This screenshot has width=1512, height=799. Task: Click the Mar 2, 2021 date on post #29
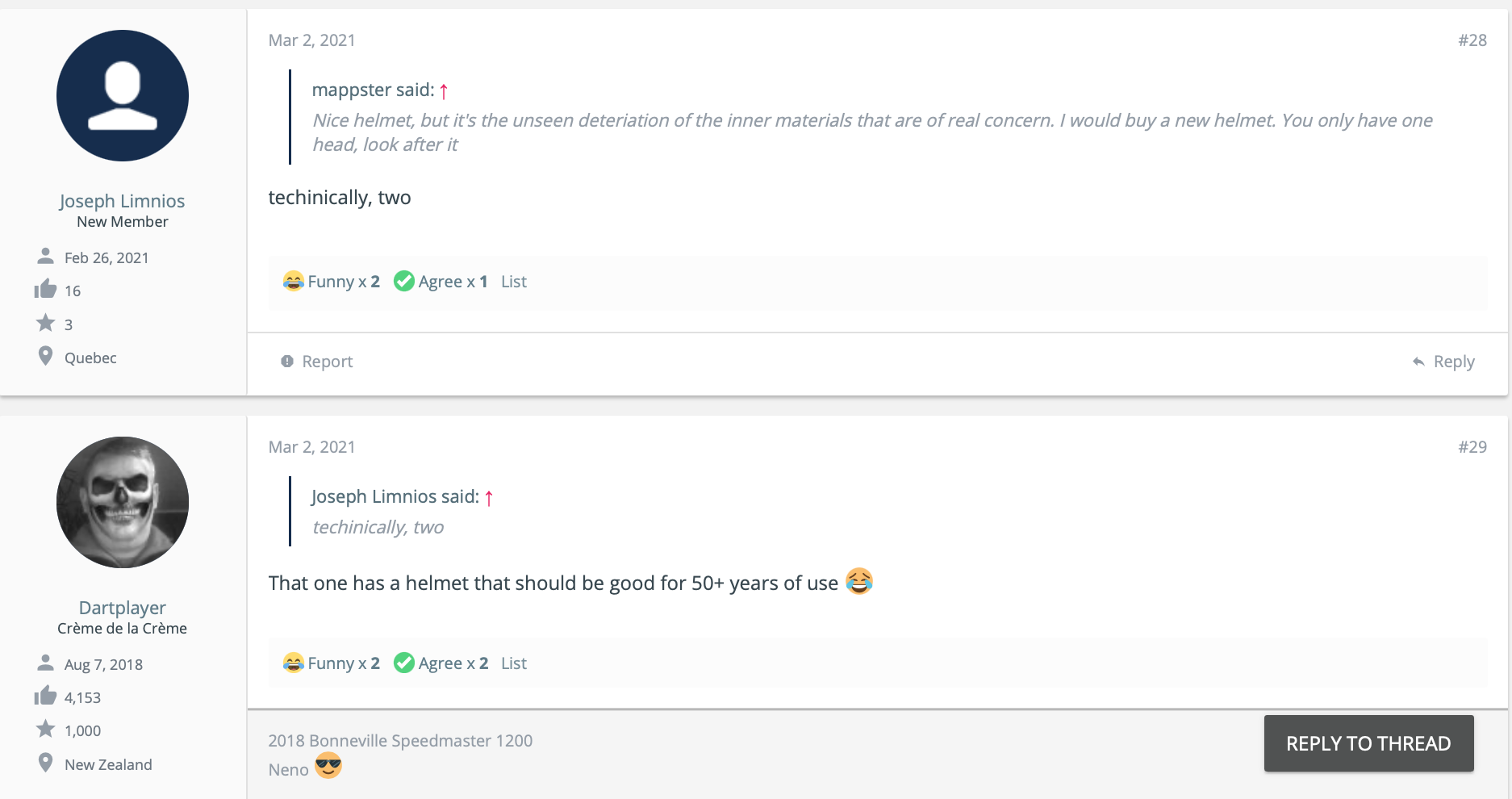tap(311, 447)
